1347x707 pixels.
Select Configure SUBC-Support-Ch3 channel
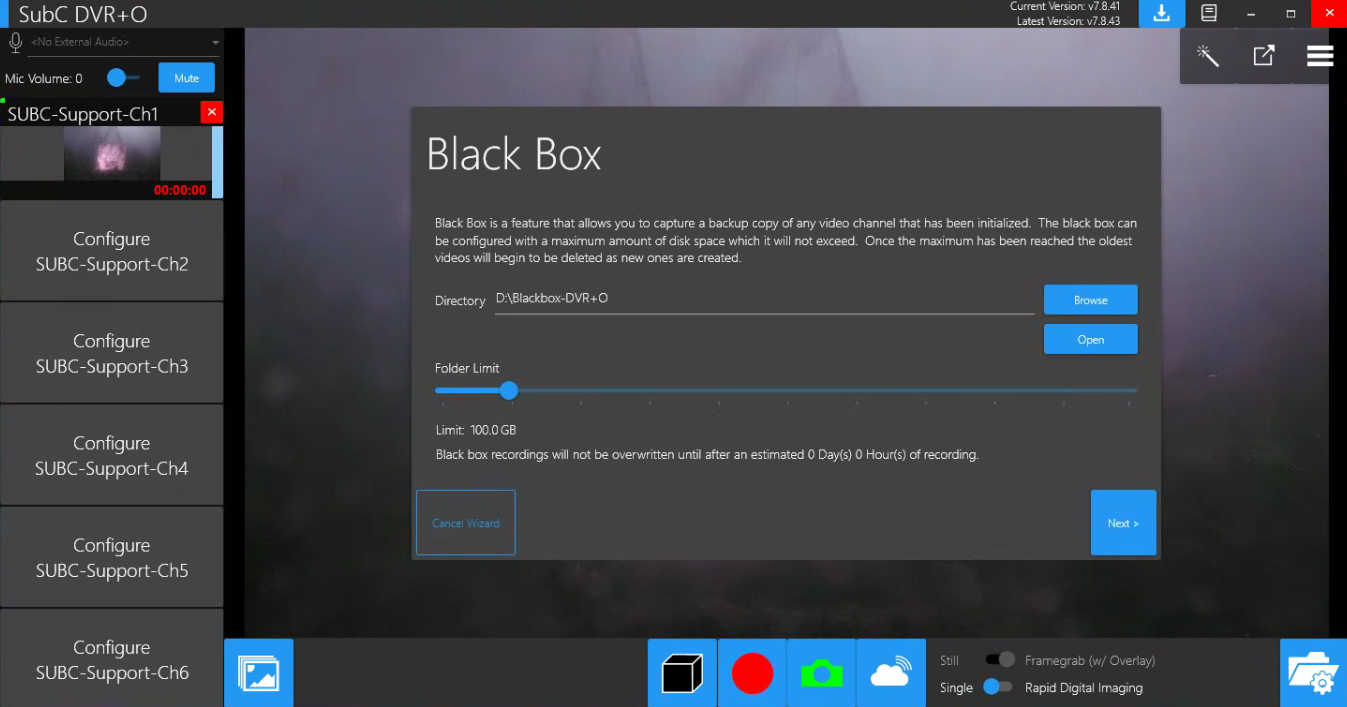point(111,354)
